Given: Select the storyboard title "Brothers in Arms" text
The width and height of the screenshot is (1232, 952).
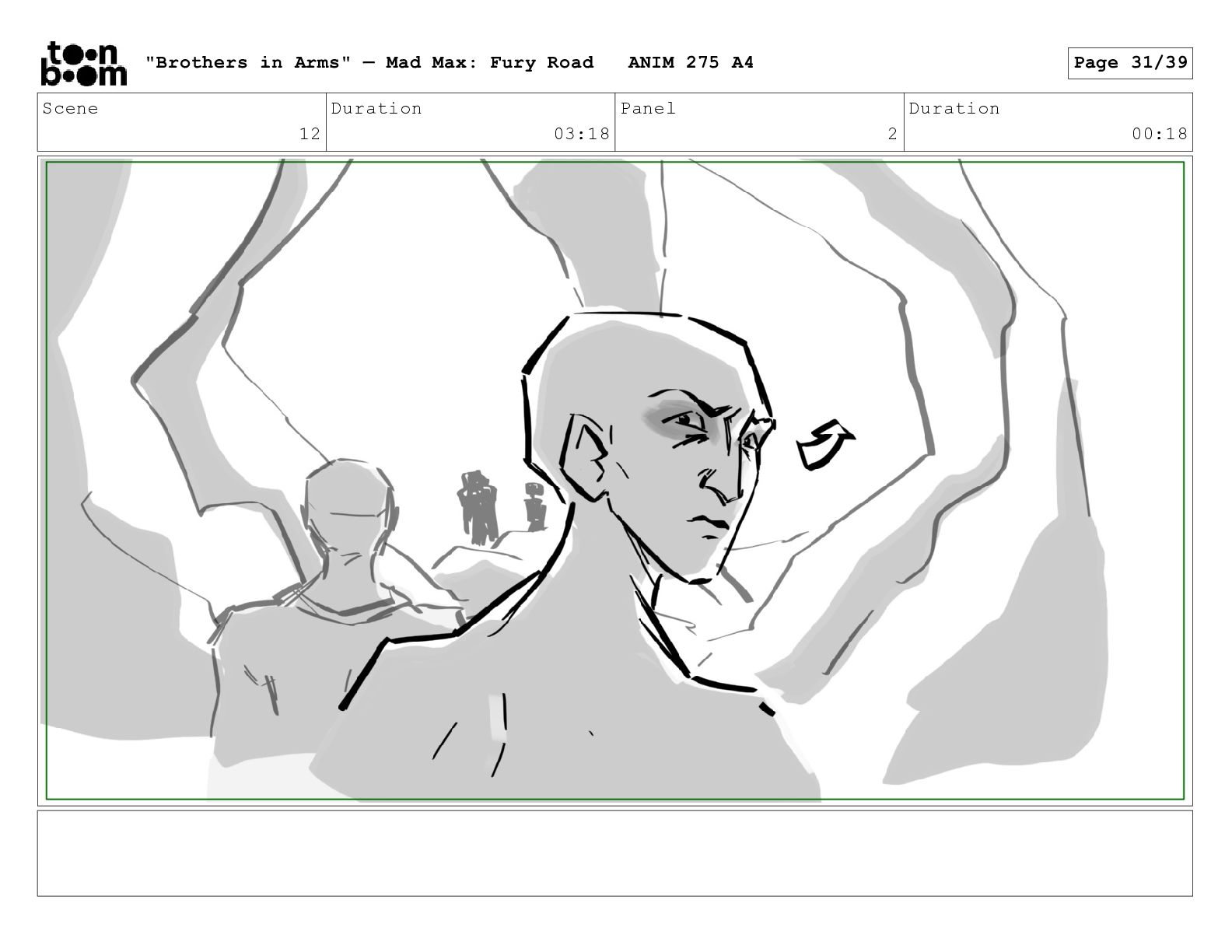Looking at the screenshot, I should (248, 62).
